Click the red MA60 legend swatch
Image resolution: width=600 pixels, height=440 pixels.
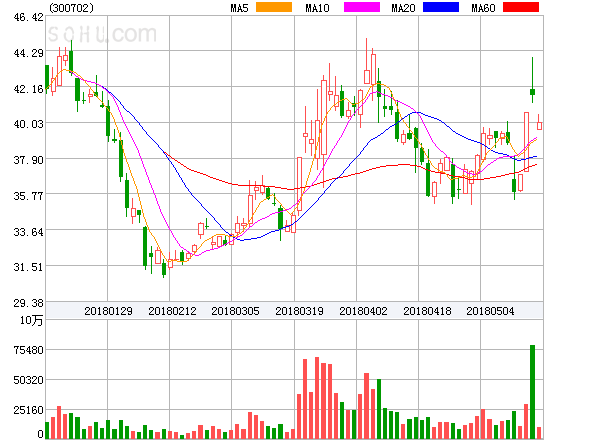click(521, 7)
